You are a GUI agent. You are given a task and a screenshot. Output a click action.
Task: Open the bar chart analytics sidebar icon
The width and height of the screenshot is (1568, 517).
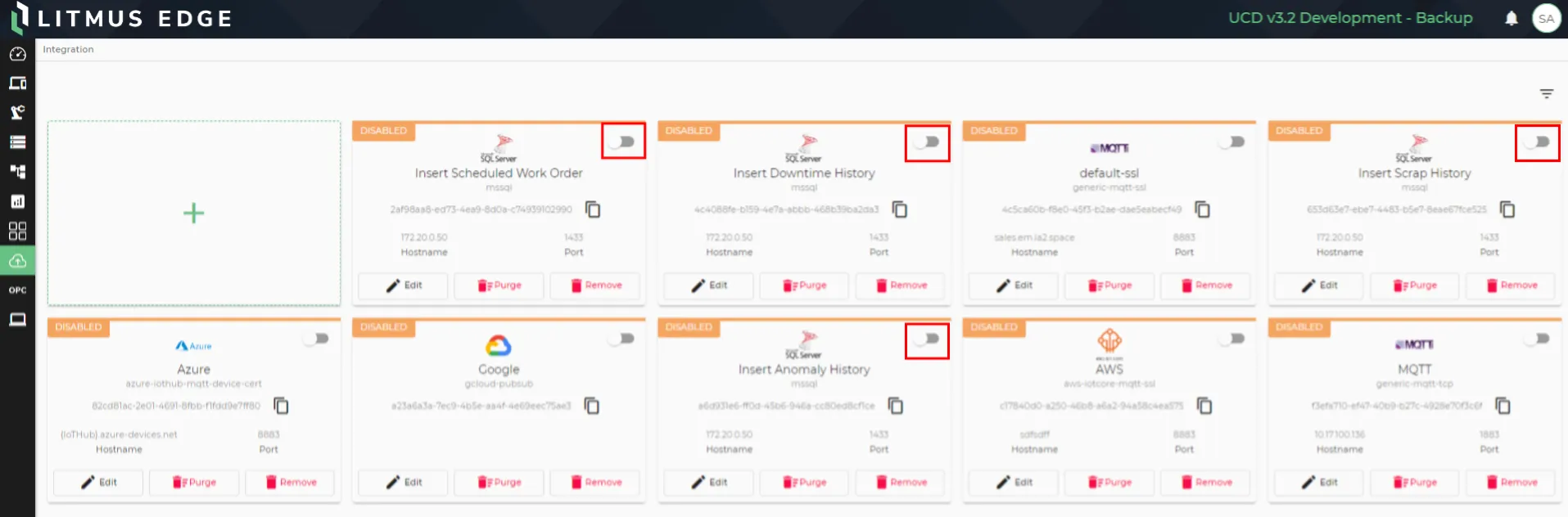(17, 201)
